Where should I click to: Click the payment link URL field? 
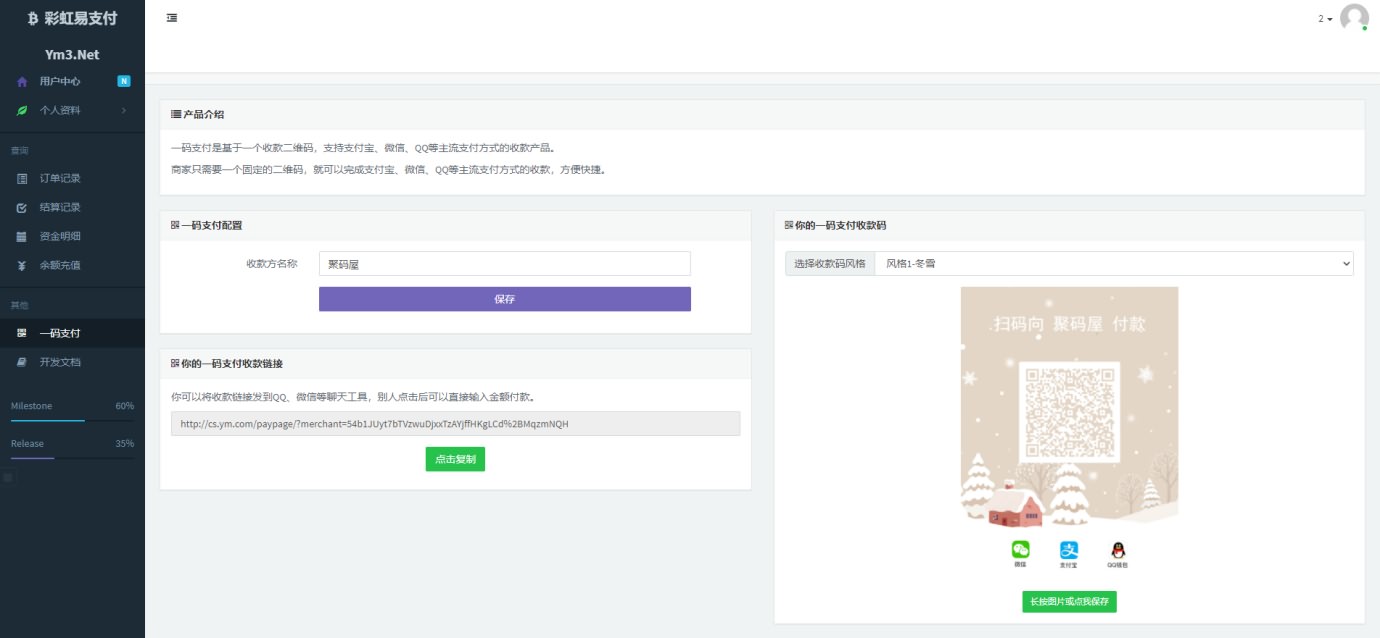tap(456, 424)
